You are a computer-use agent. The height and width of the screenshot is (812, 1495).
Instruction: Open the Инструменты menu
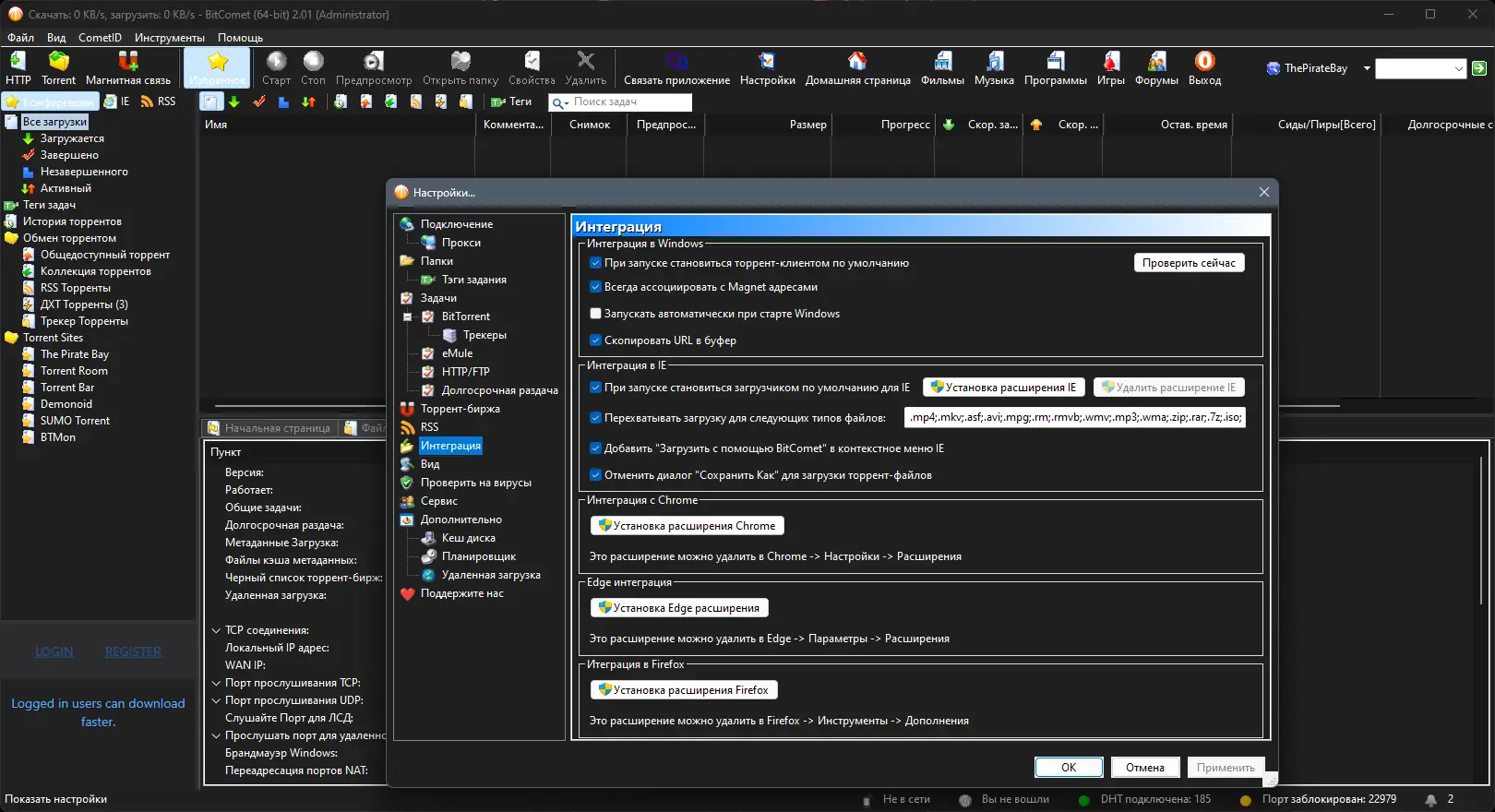(169, 38)
